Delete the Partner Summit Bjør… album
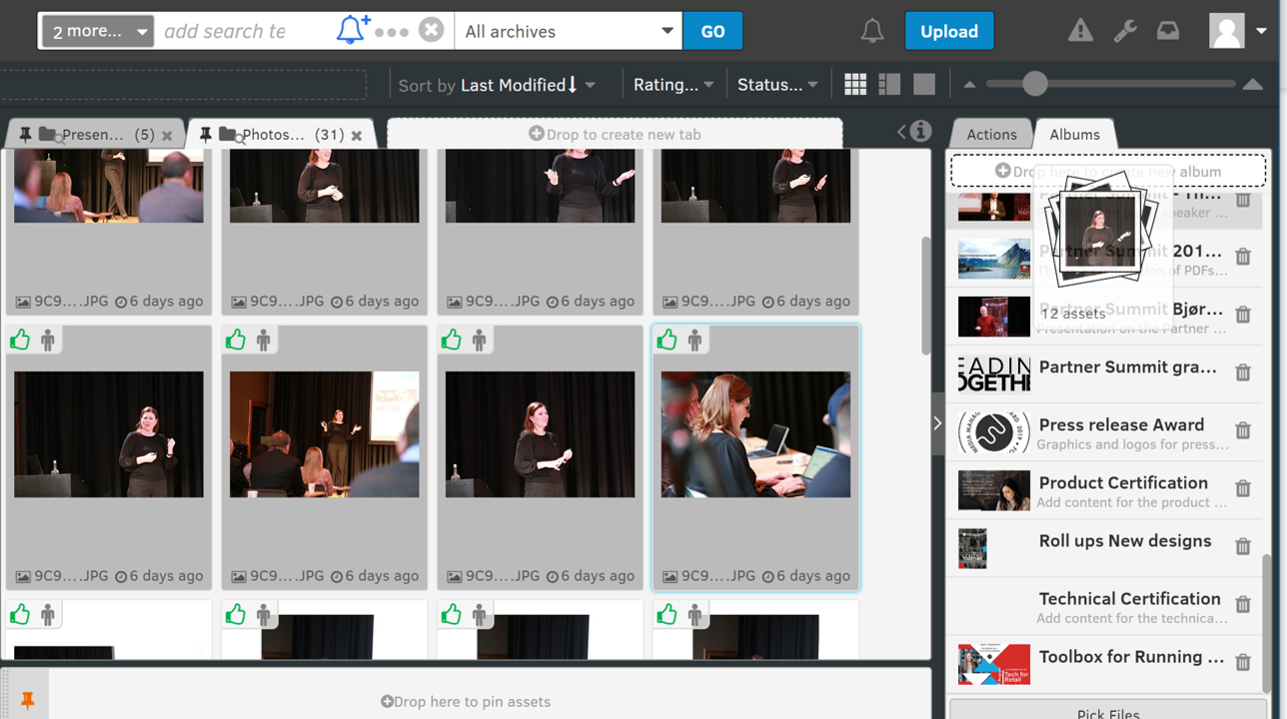This screenshot has height=719, width=1287. pos(1243,315)
